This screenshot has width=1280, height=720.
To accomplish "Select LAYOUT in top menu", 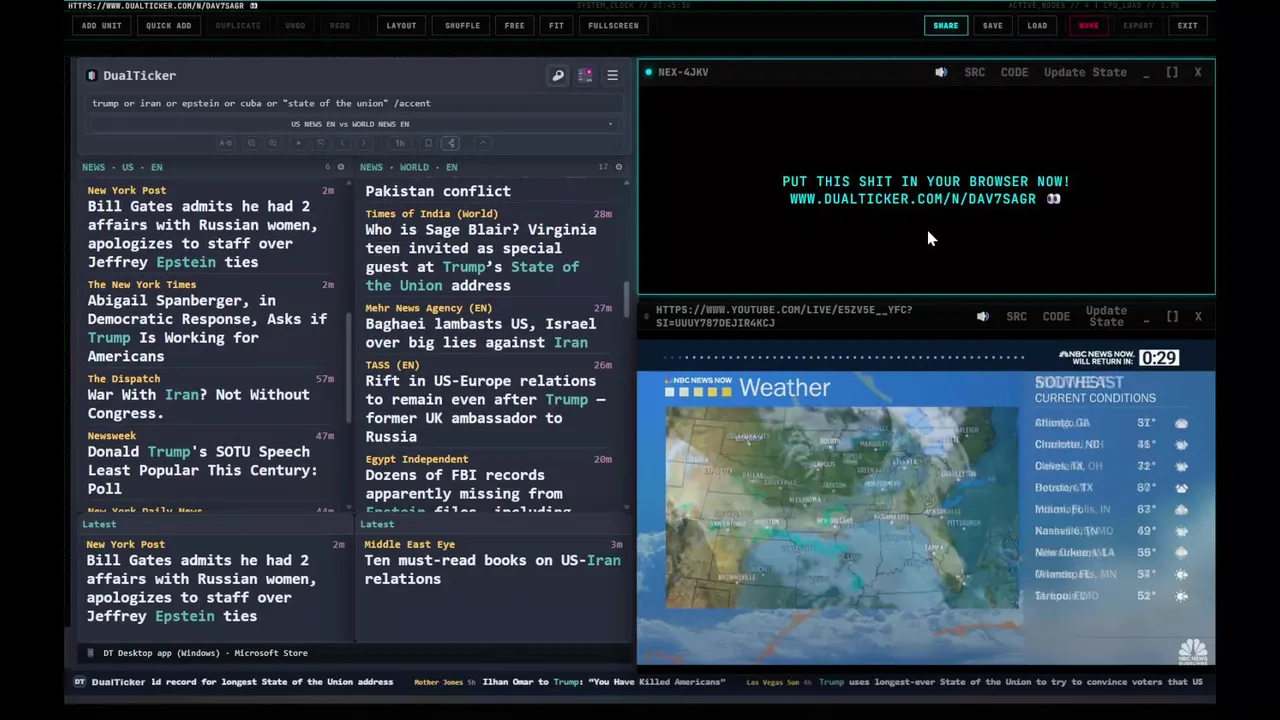I will (401, 26).
